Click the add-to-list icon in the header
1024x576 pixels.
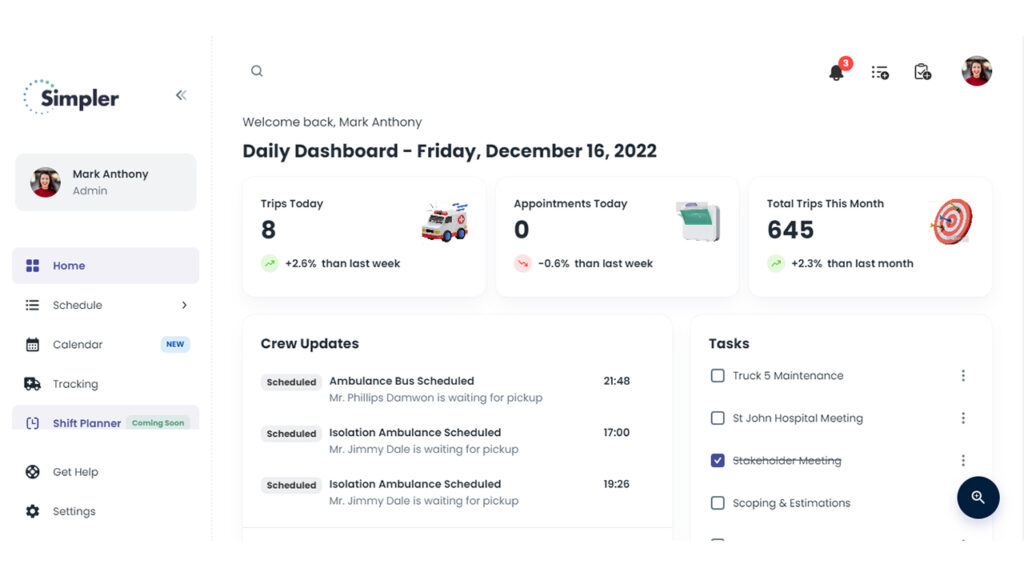pos(880,72)
